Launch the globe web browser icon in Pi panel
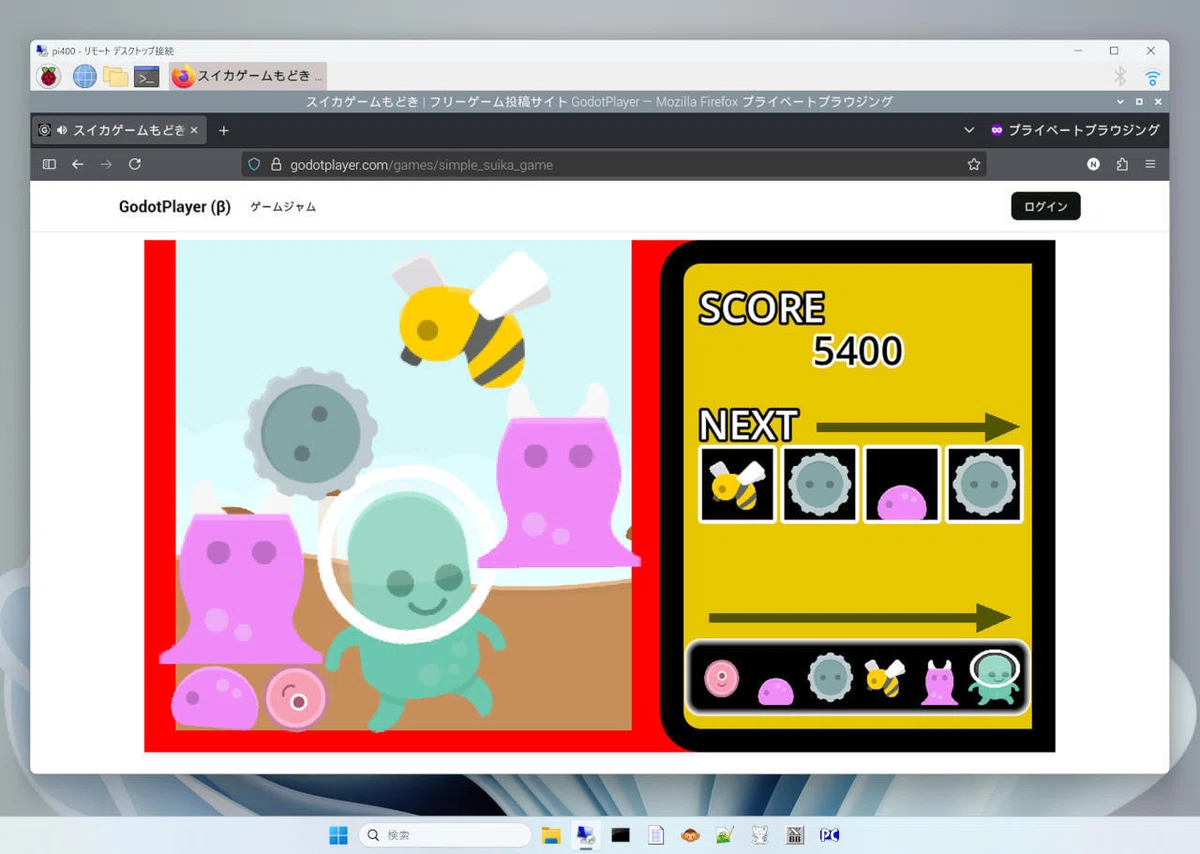1200x854 pixels. pos(84,76)
